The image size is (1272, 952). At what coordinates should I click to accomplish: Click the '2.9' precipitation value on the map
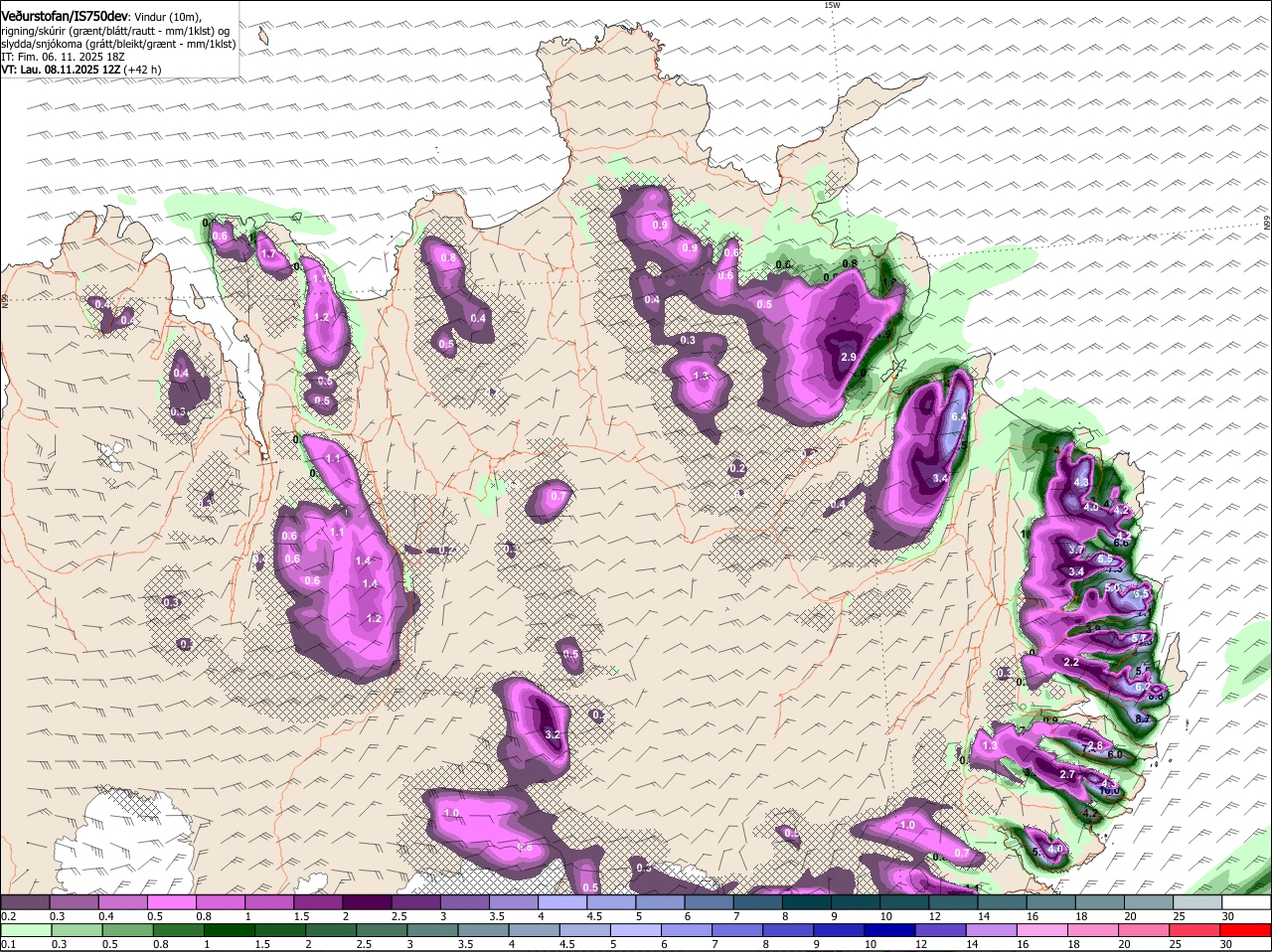pos(849,357)
